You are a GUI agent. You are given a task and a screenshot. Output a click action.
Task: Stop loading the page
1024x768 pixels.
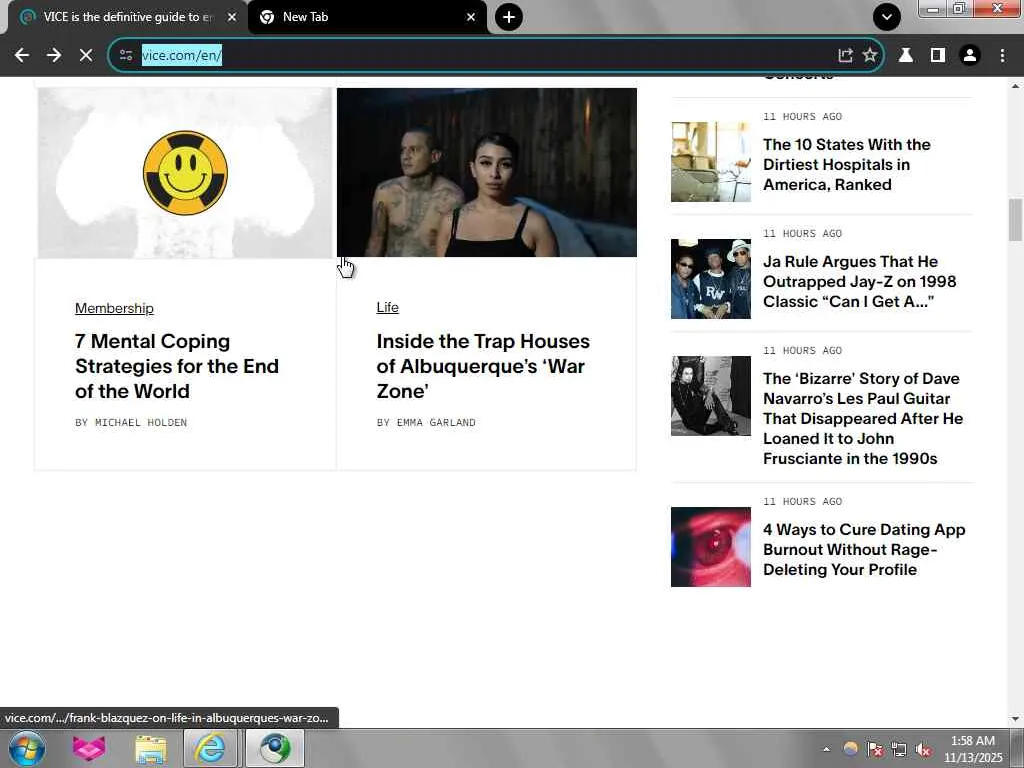86,56
